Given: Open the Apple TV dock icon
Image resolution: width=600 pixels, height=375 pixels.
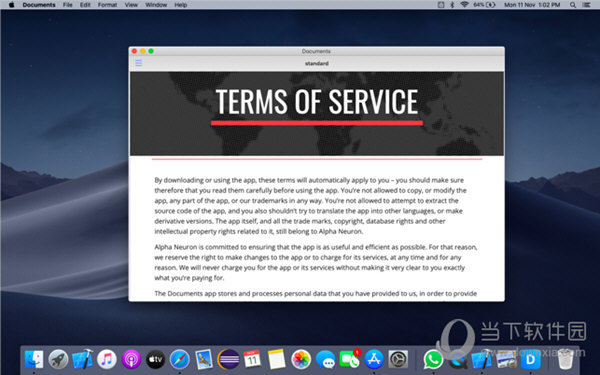Looking at the screenshot, I should click(155, 360).
